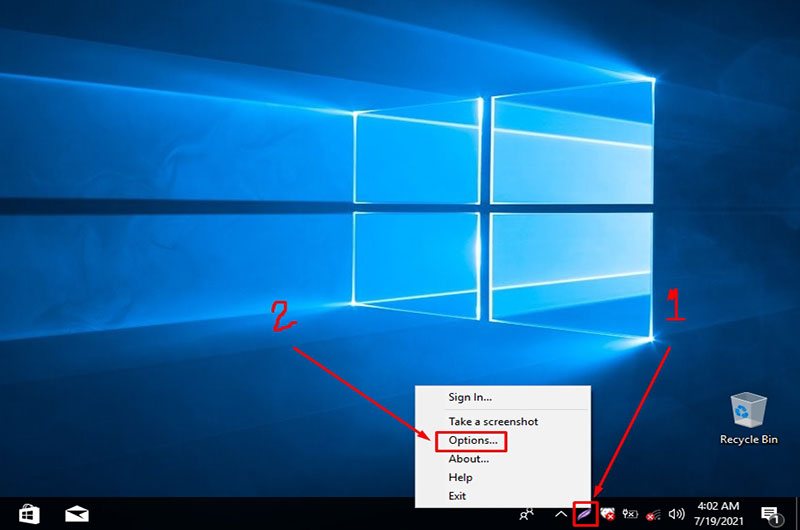The height and width of the screenshot is (530, 800).
Task: Choose About... in the context menu
Action: (503, 459)
